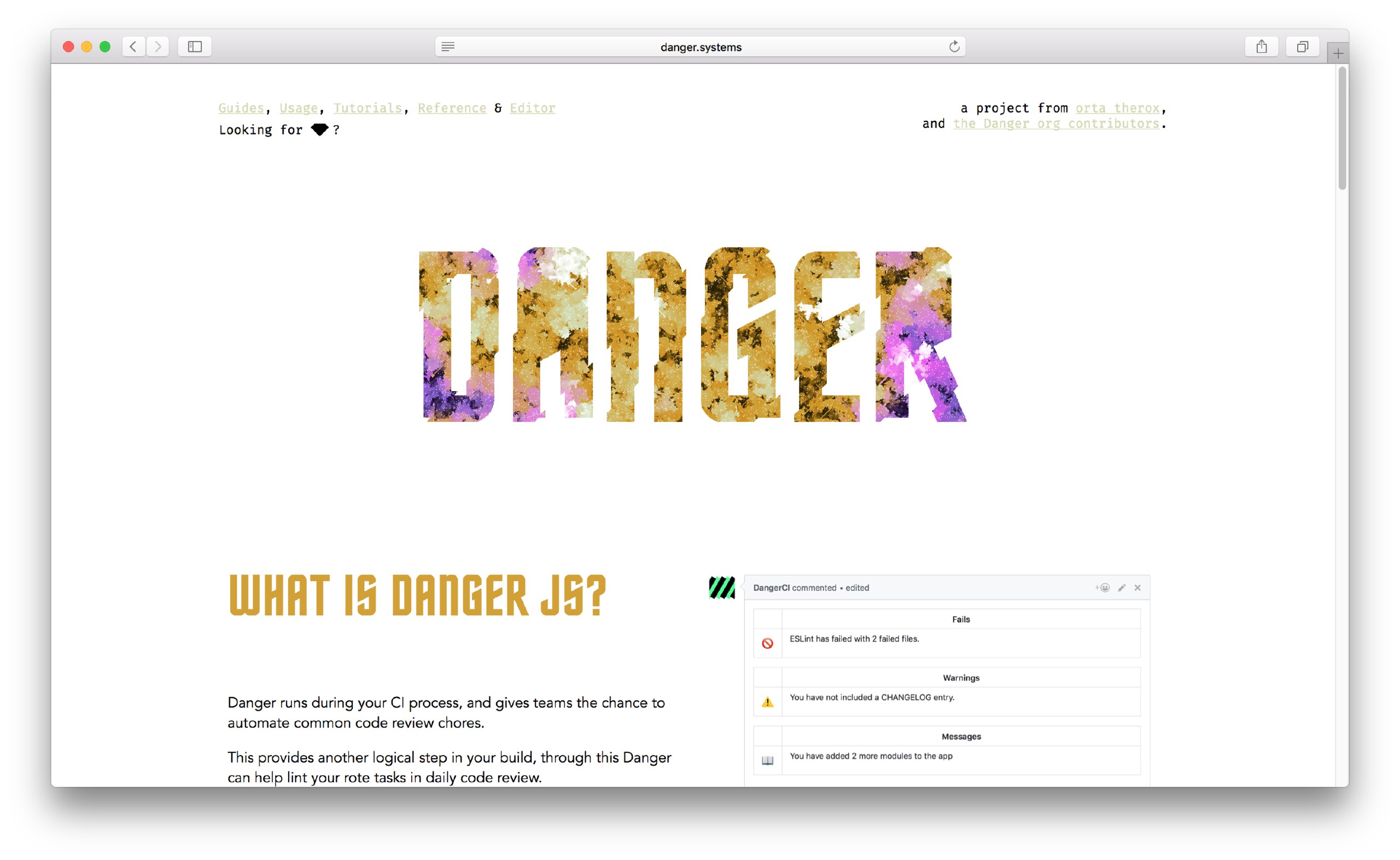The height and width of the screenshot is (860, 1400).
Task: Add reaction emoji on DangerCI comment
Action: 1102,588
